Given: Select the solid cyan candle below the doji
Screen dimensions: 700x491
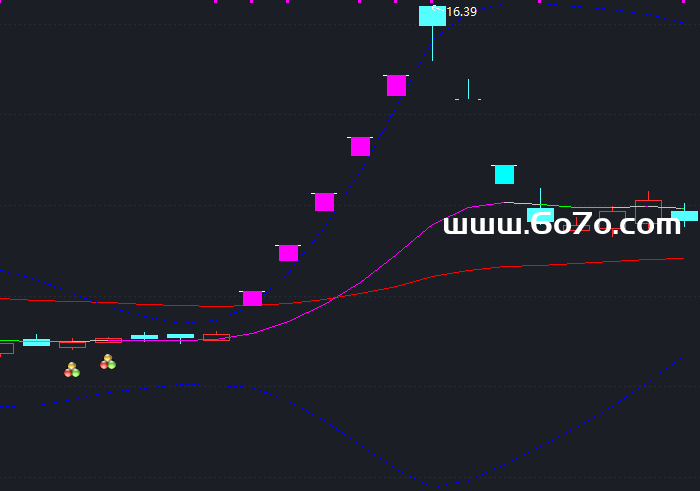Looking at the screenshot, I should (x=504, y=175).
